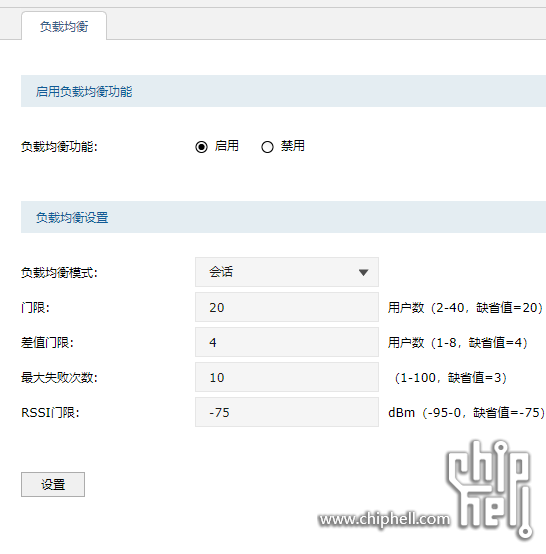
Task: Open the 负载均衡模式 dropdown showing 会话
Action: (287, 272)
